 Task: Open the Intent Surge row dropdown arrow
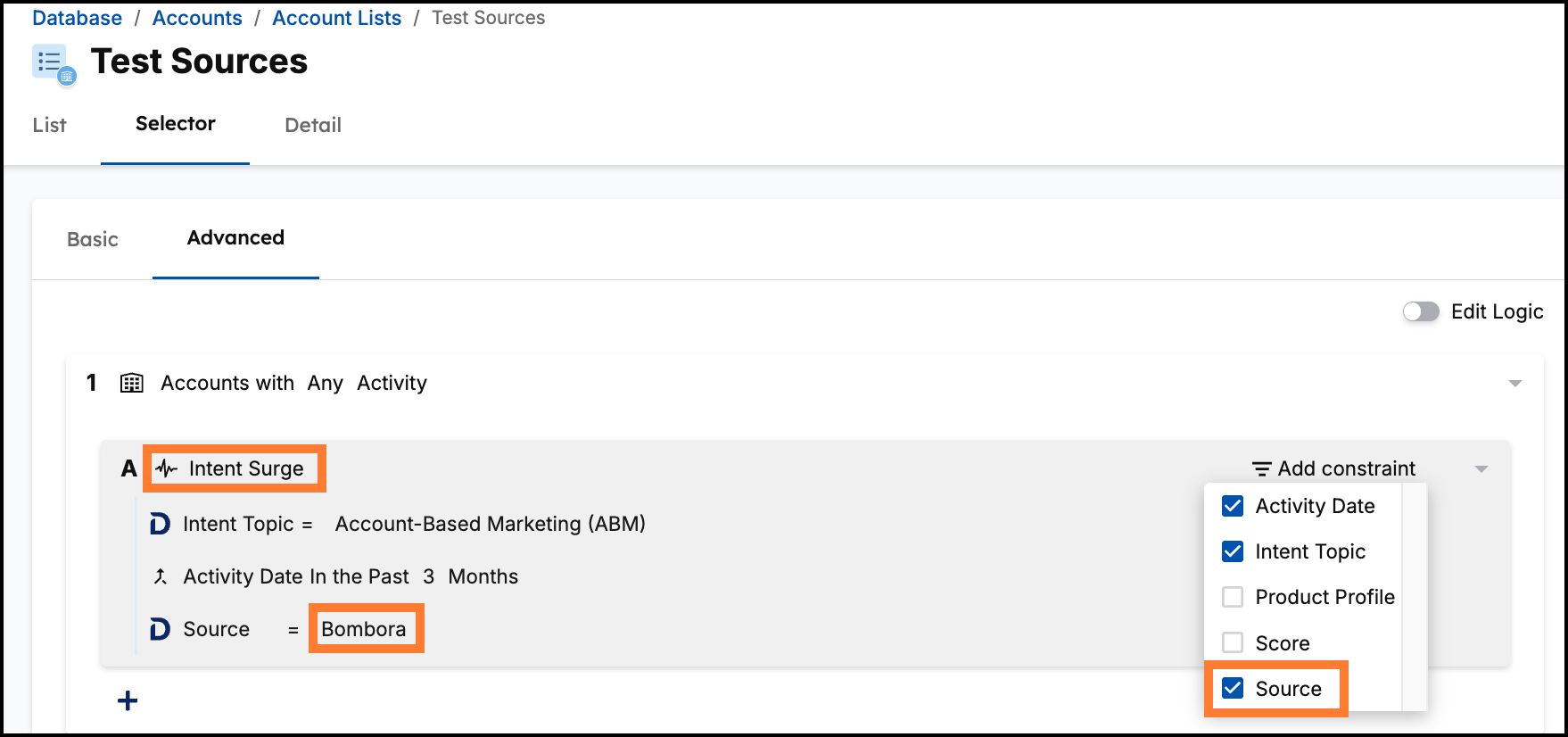click(1481, 469)
